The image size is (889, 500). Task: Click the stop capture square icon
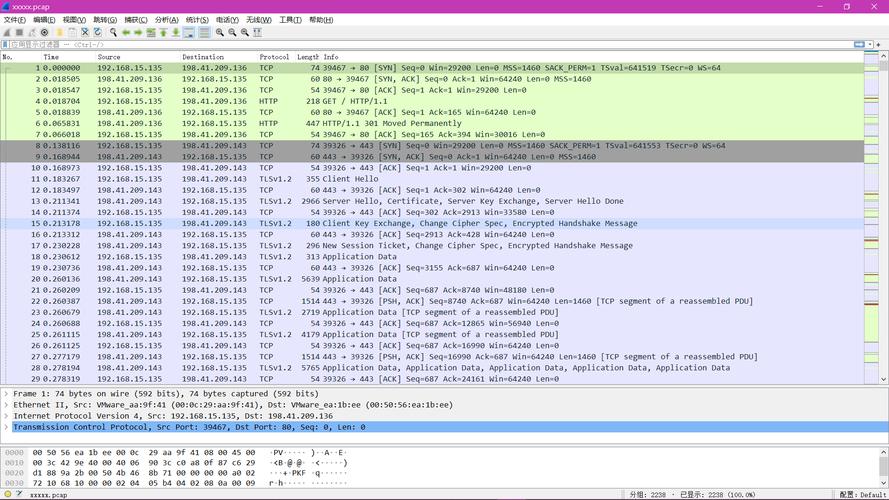[x=19, y=33]
